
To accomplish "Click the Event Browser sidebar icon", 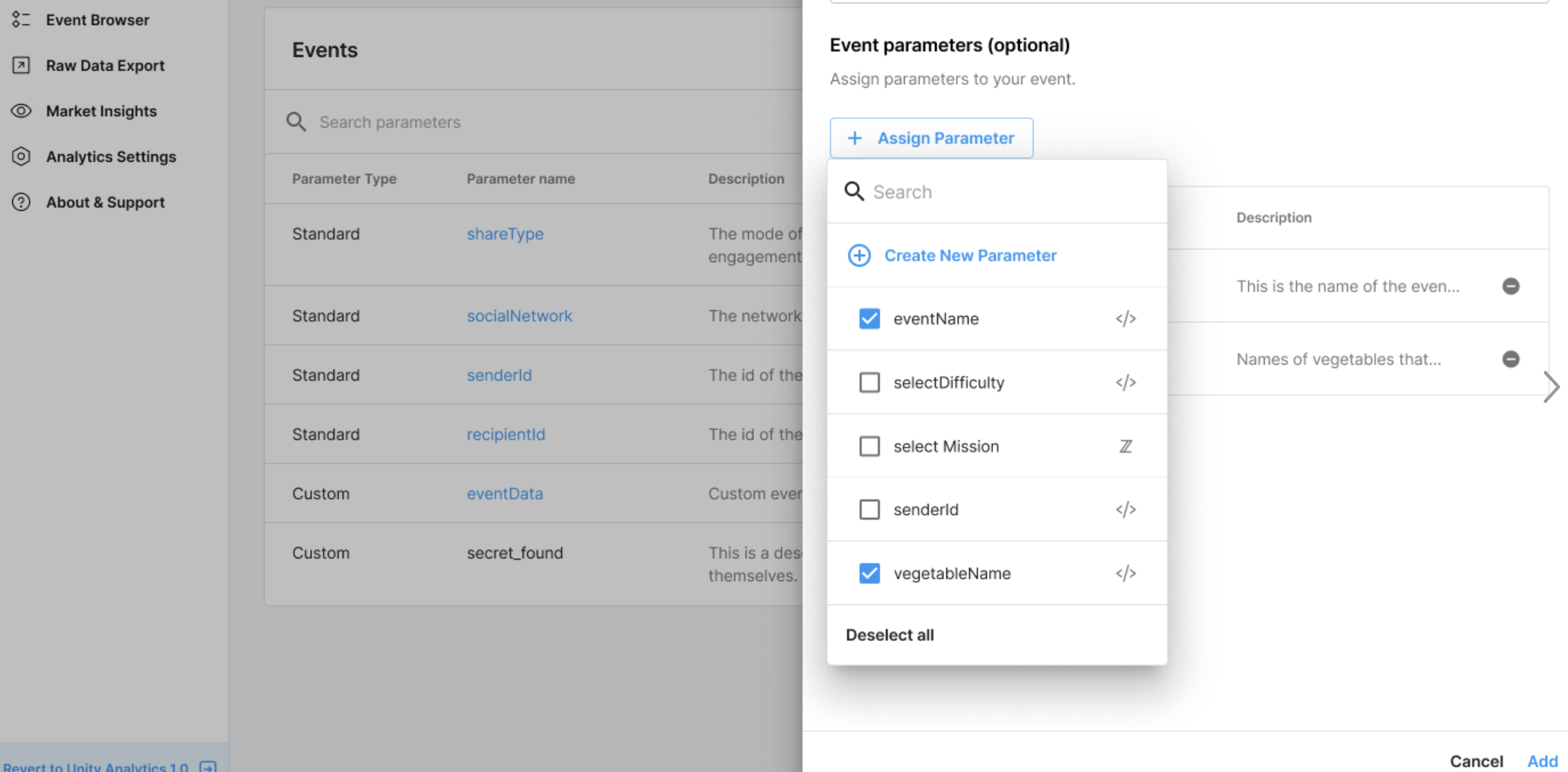I will pos(21,20).
